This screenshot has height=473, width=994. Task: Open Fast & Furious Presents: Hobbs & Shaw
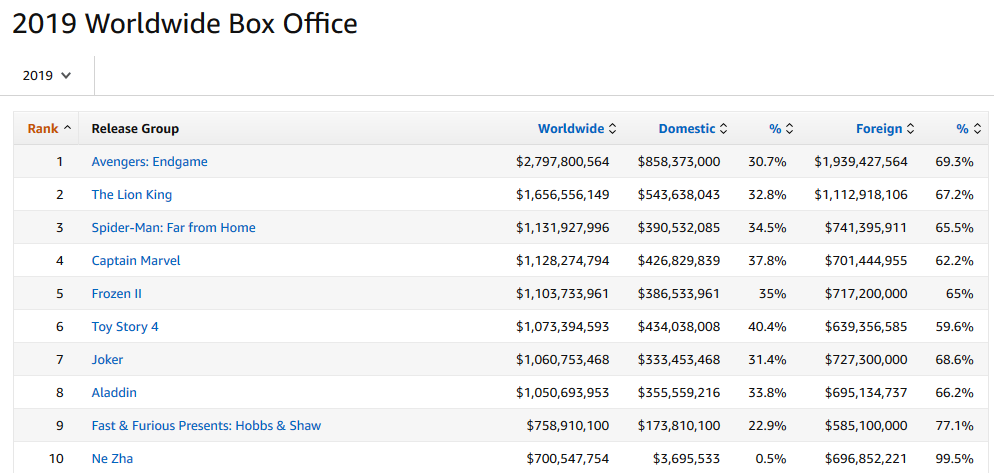tap(206, 425)
